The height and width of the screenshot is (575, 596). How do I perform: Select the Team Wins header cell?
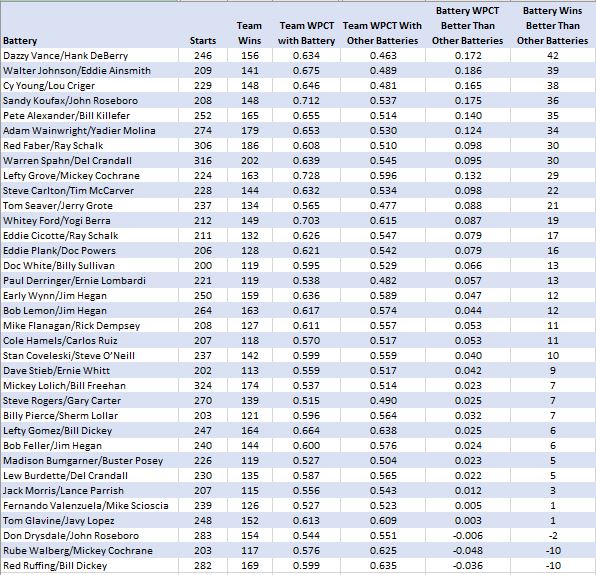[x=250, y=25]
